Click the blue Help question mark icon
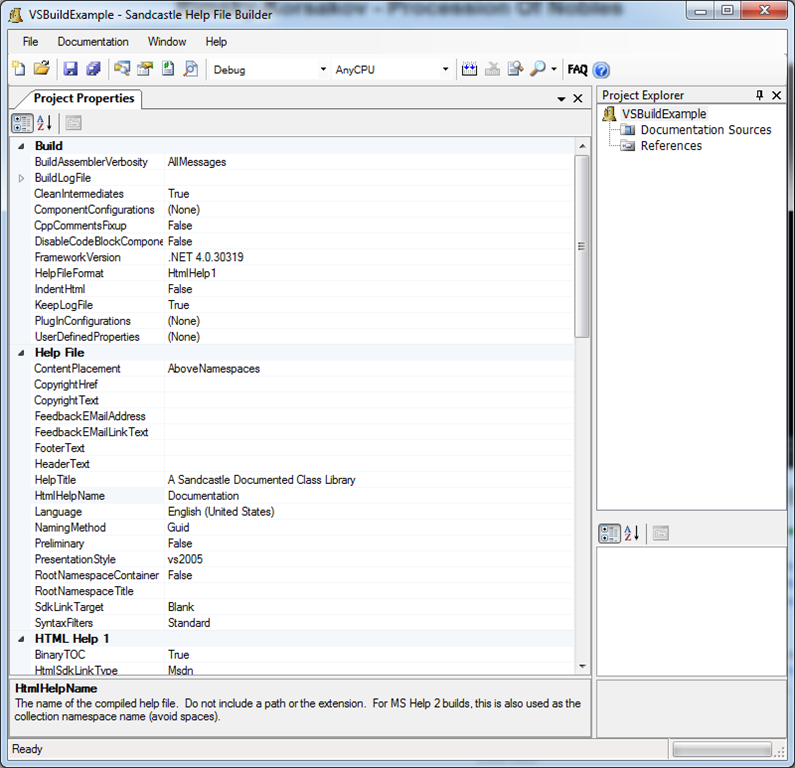 coord(601,70)
